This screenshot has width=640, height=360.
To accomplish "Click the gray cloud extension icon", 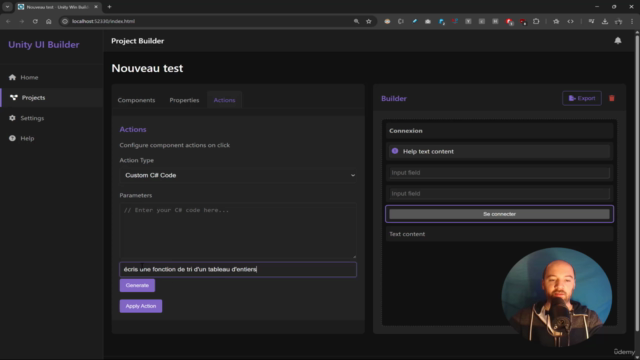I will 428,21.
